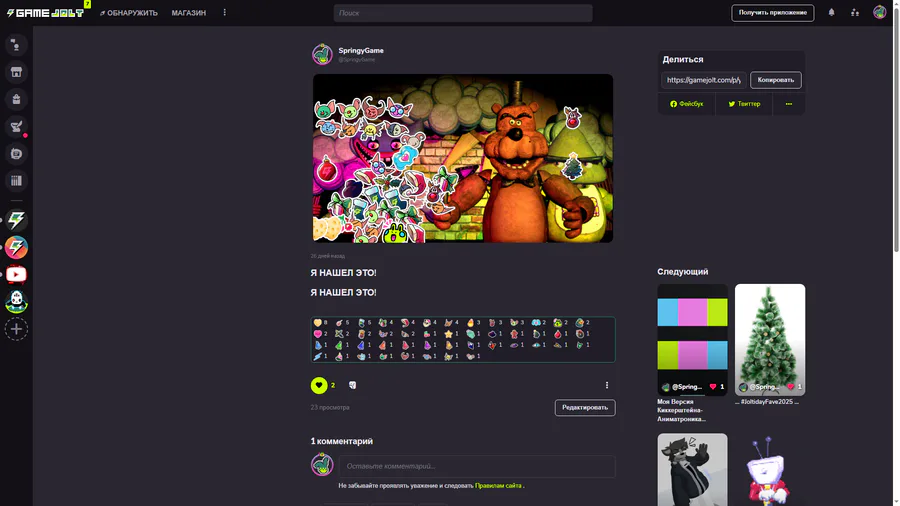Open the Game Jolt logo home link
The width and height of the screenshot is (900, 506).
point(45,13)
